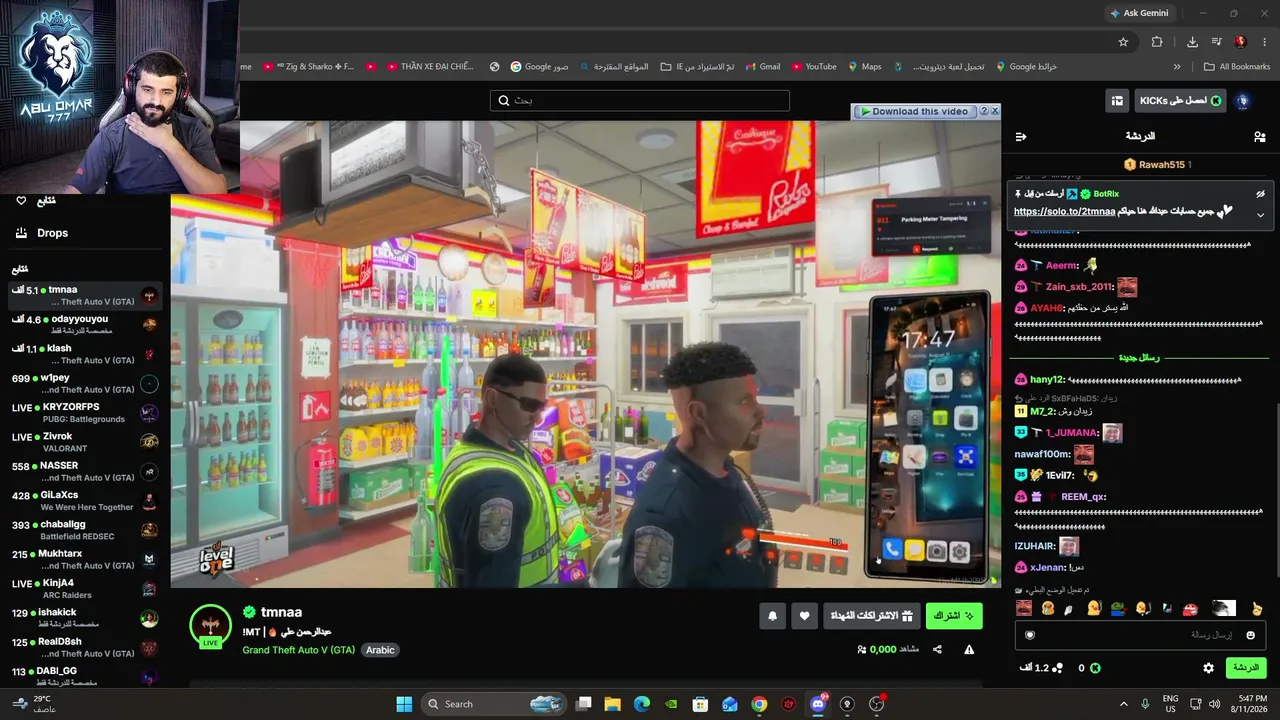1280x720 pixels.
Task: Select klash channel in sidebar
Action: (x=85, y=354)
